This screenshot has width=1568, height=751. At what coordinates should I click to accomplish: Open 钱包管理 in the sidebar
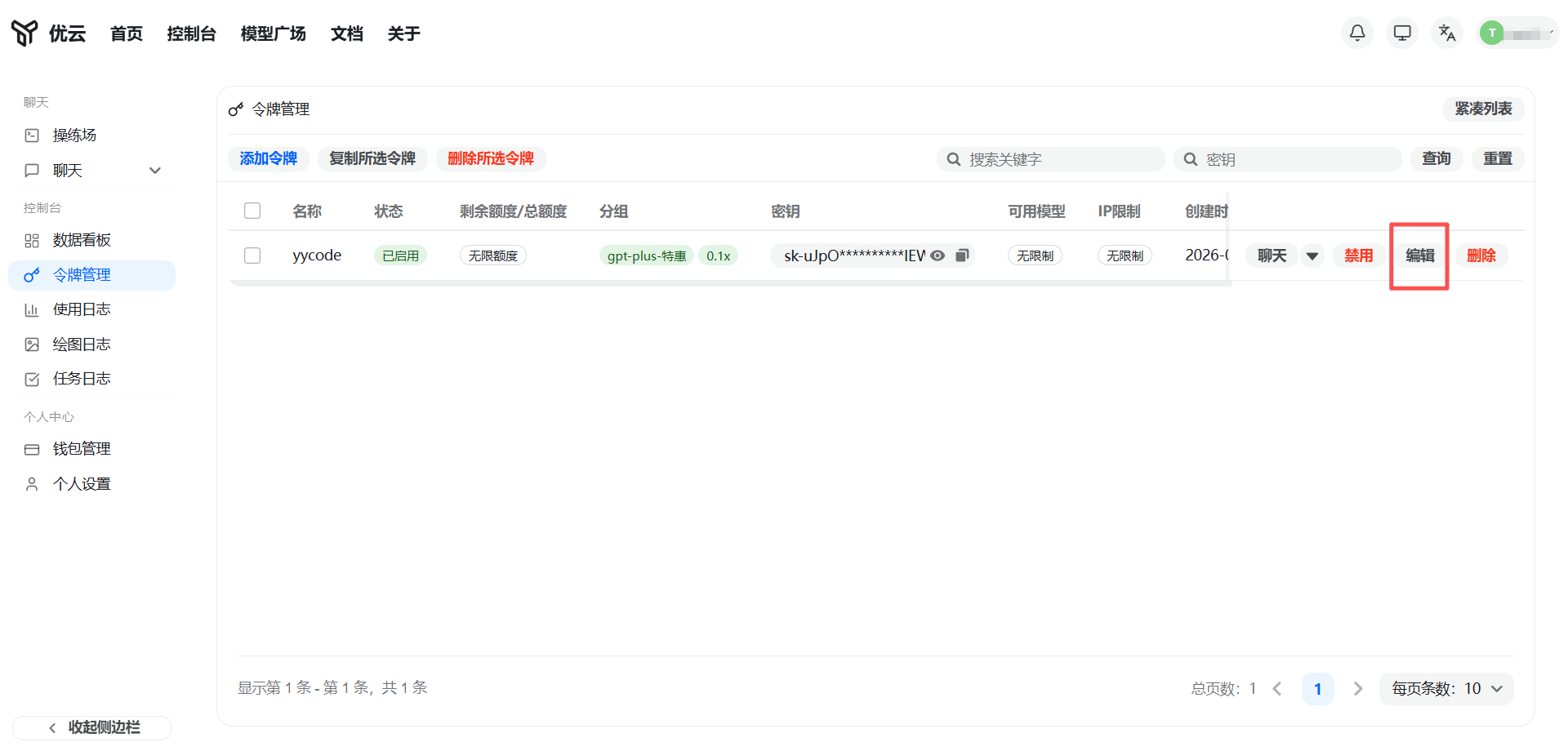pyautogui.click(x=91, y=449)
